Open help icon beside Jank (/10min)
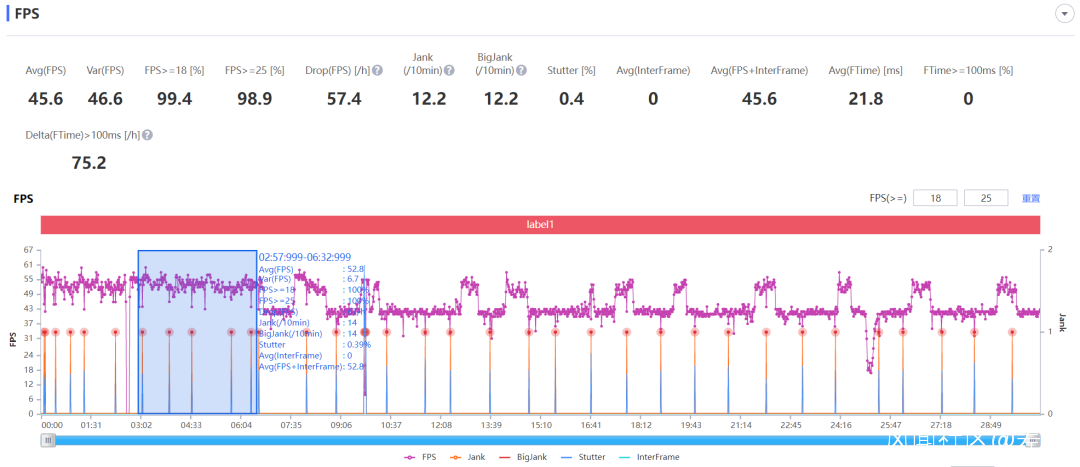 click(x=449, y=70)
